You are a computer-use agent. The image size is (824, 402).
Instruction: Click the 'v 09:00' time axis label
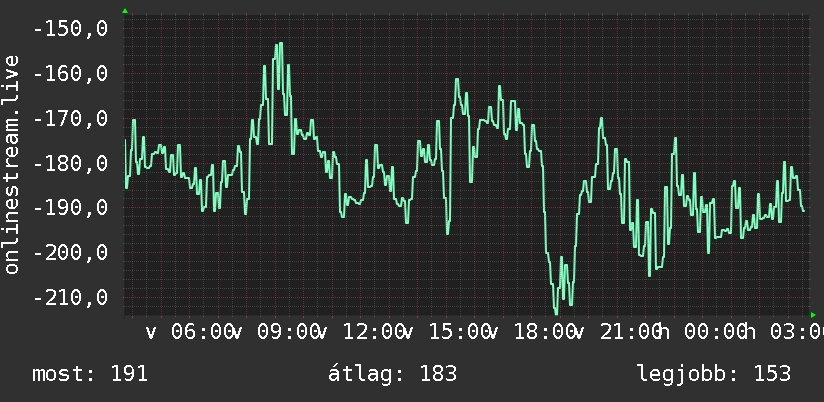click(275, 332)
